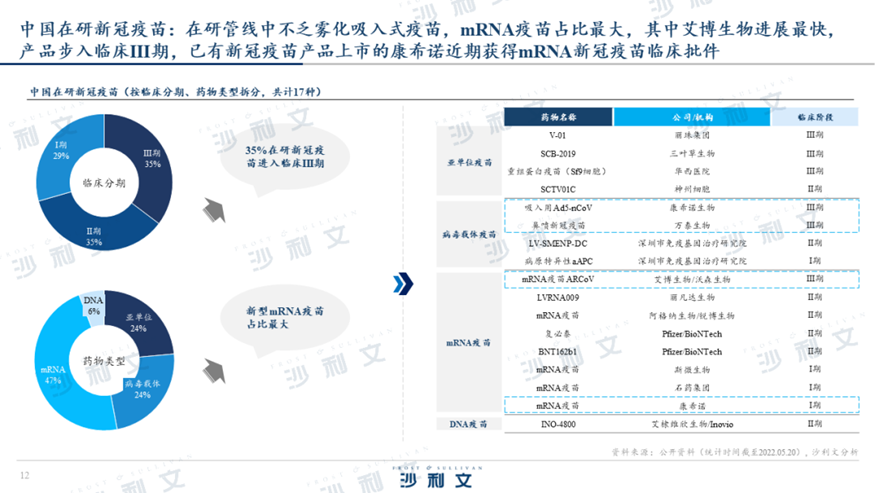Click Pfizer/BioNTech in the 复必泰 row
Image resolution: width=875 pixels, height=493 pixels.
coord(692,334)
